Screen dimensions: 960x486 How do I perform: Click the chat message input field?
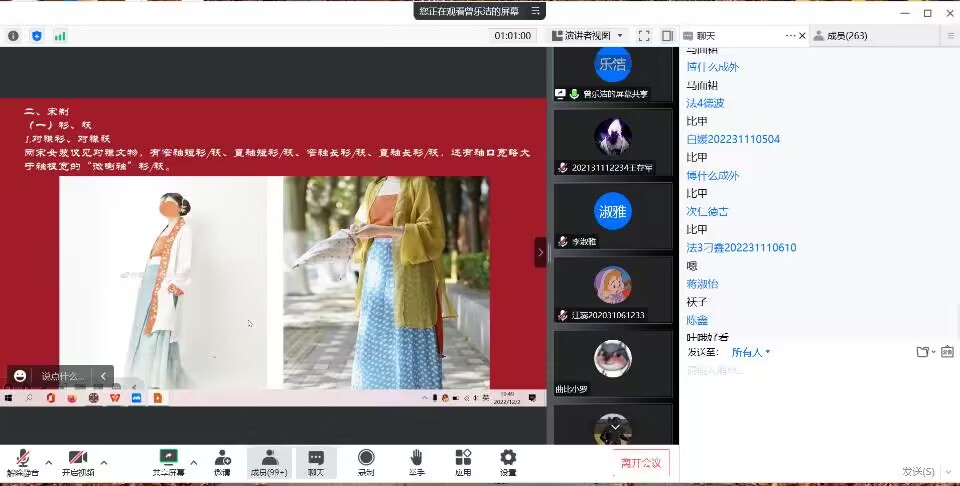(819, 410)
